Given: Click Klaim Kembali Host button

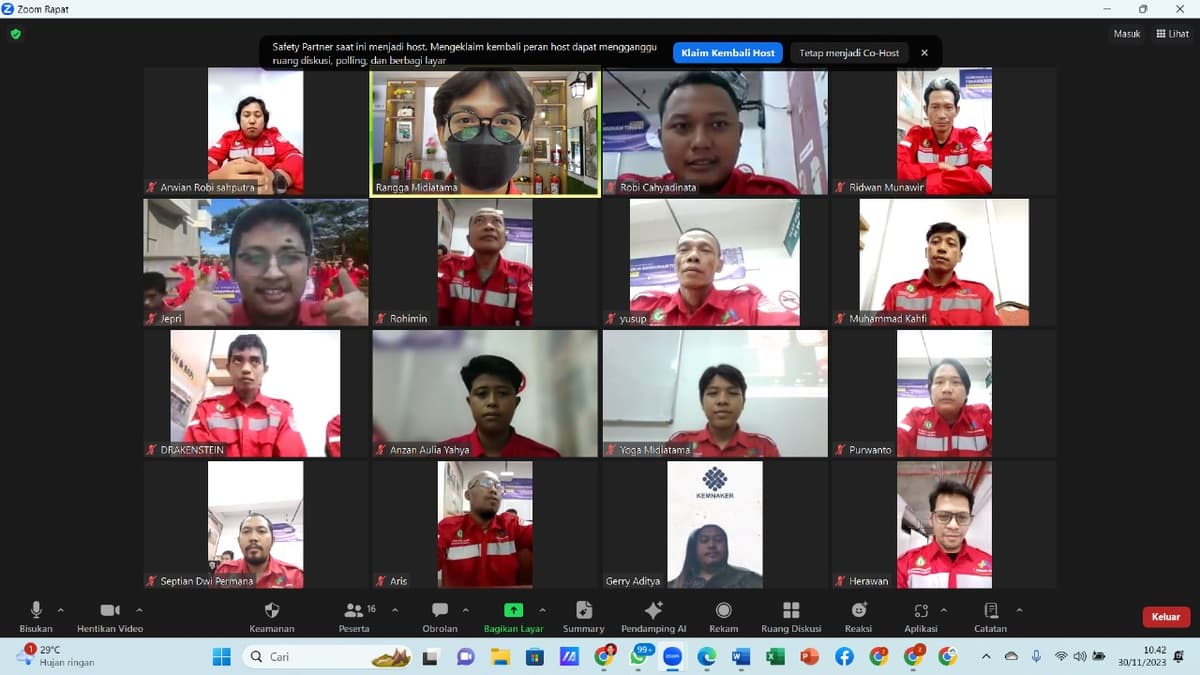Looking at the screenshot, I should pyautogui.click(x=727, y=53).
